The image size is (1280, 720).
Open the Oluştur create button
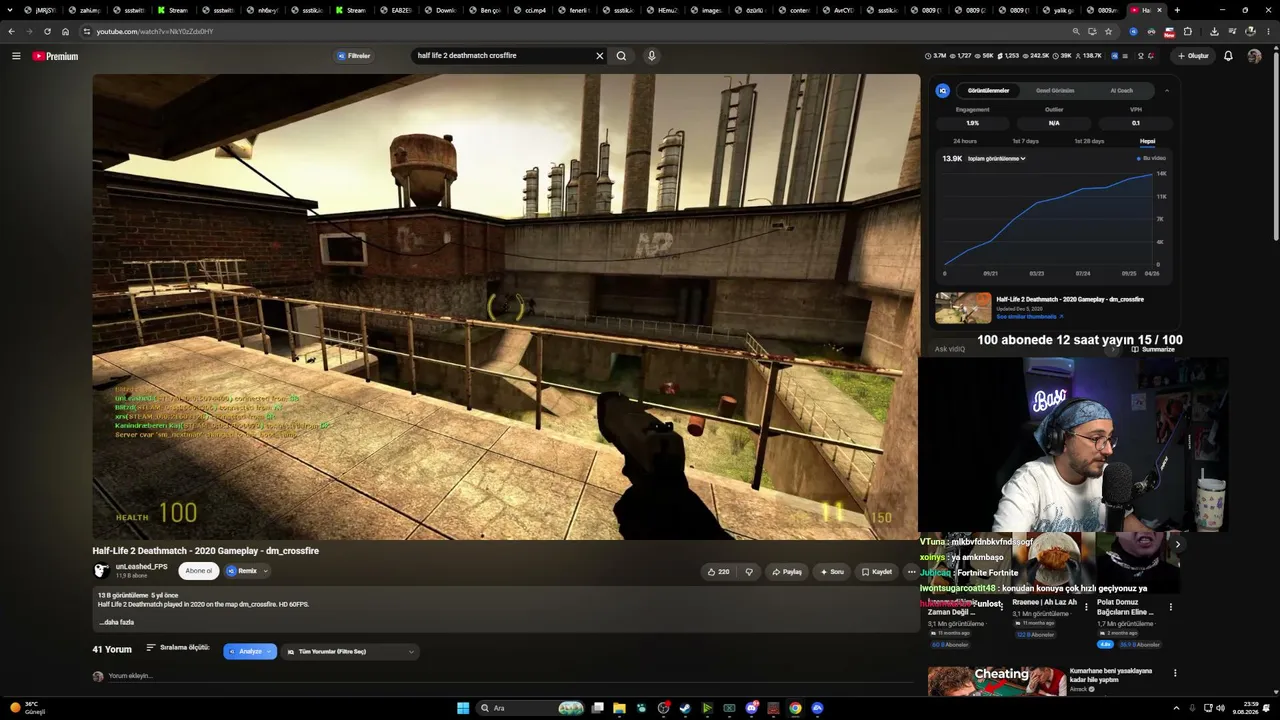click(x=1193, y=56)
